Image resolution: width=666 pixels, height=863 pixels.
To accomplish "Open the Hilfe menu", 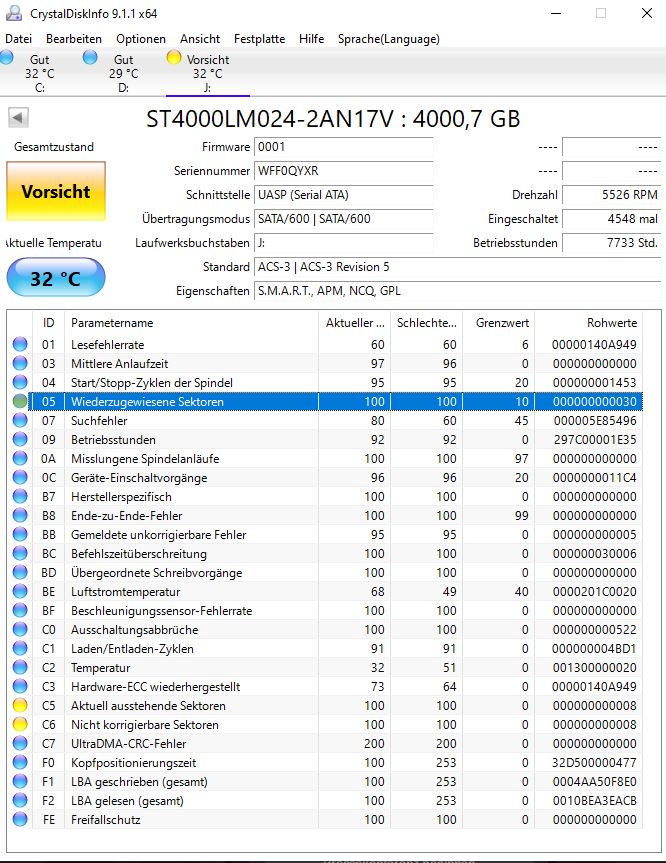I will tap(312, 39).
